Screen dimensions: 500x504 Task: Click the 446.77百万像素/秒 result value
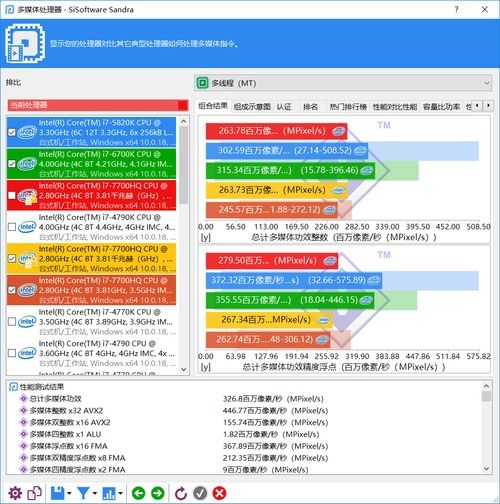coord(275,410)
